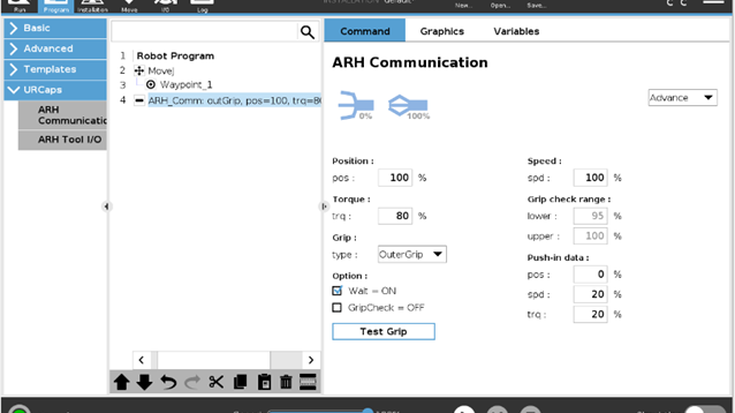Delete node with trash icon
735x413 pixels.
pos(286,382)
